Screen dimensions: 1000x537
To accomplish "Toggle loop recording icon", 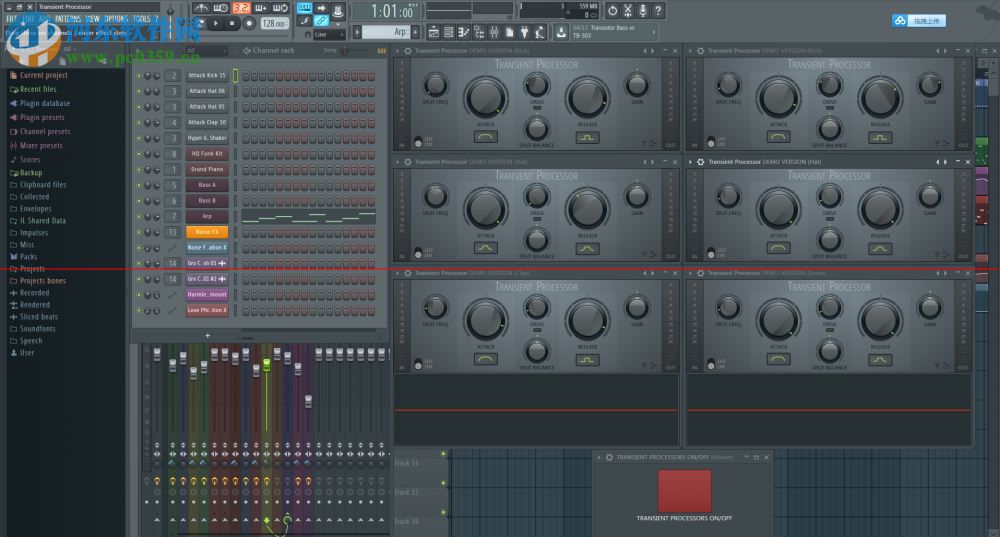I will (281, 8).
